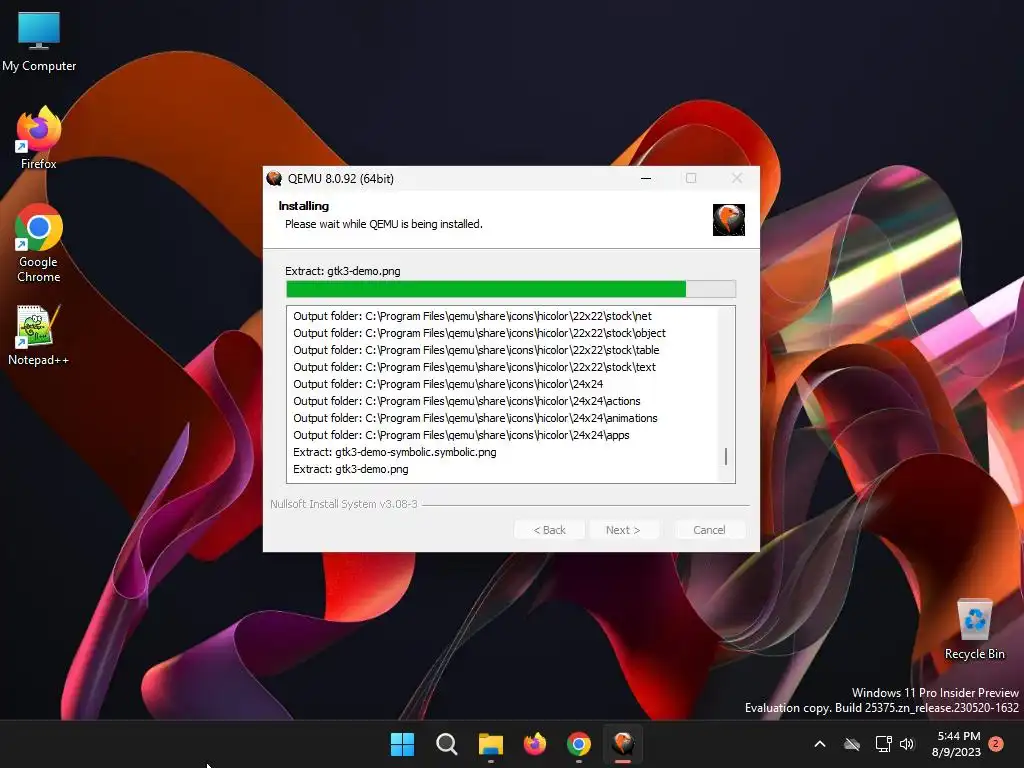The width and height of the screenshot is (1024, 768).
Task: Click the green installation progress bar
Action: click(511, 289)
